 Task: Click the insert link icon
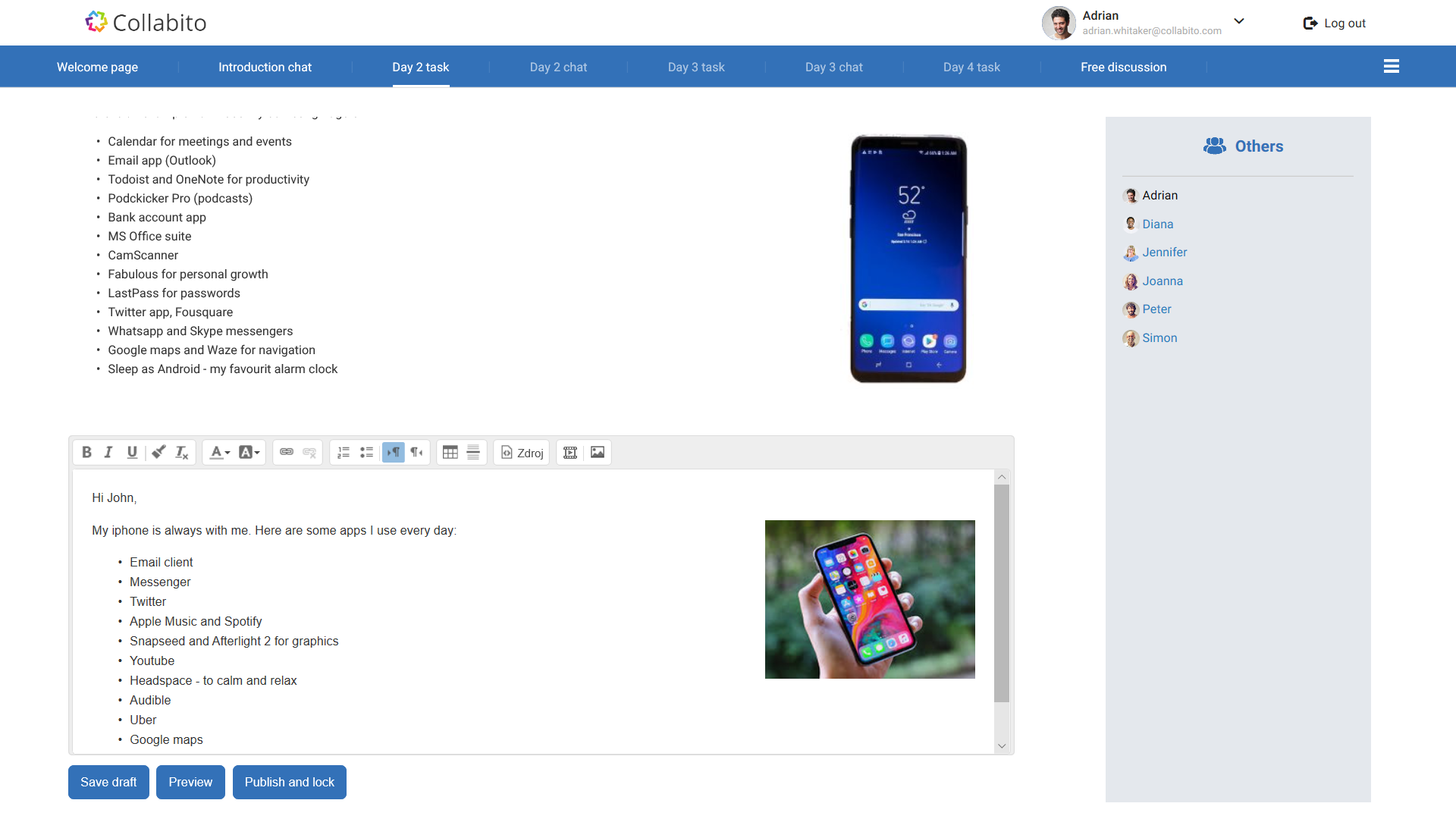coord(286,453)
